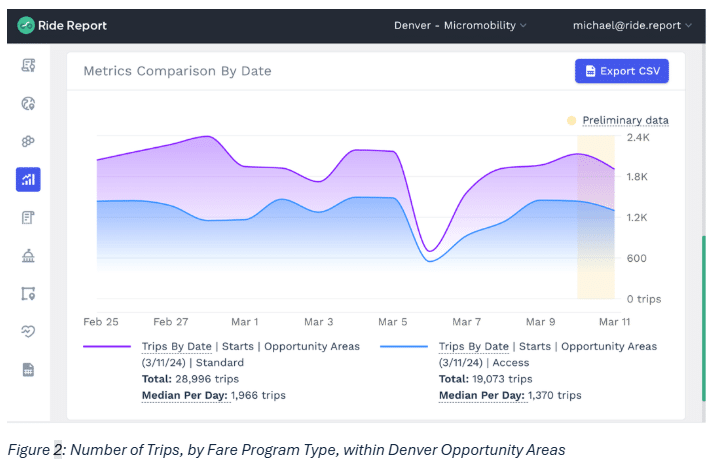This screenshot has height=460, width=717.
Task: Select the map area pin sidebar icon
Action: [29, 294]
